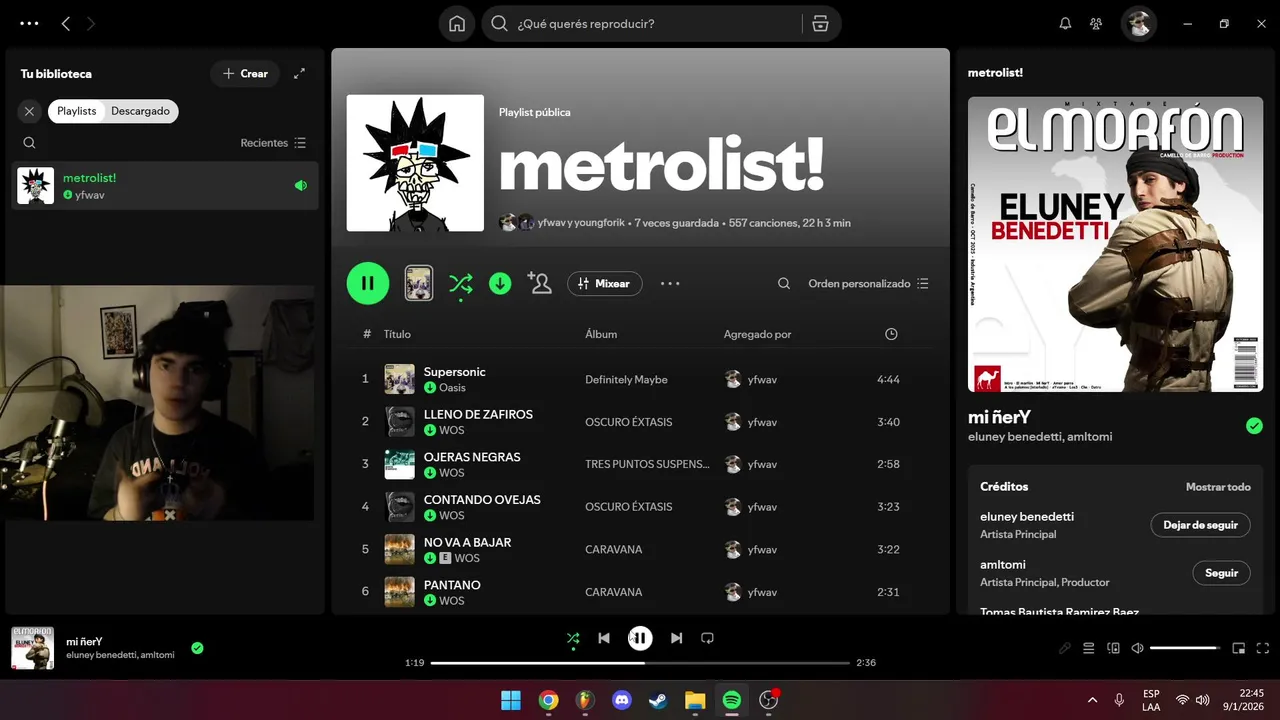Toggle repeat in the bottom player
This screenshot has height=720, width=1280.
point(707,638)
